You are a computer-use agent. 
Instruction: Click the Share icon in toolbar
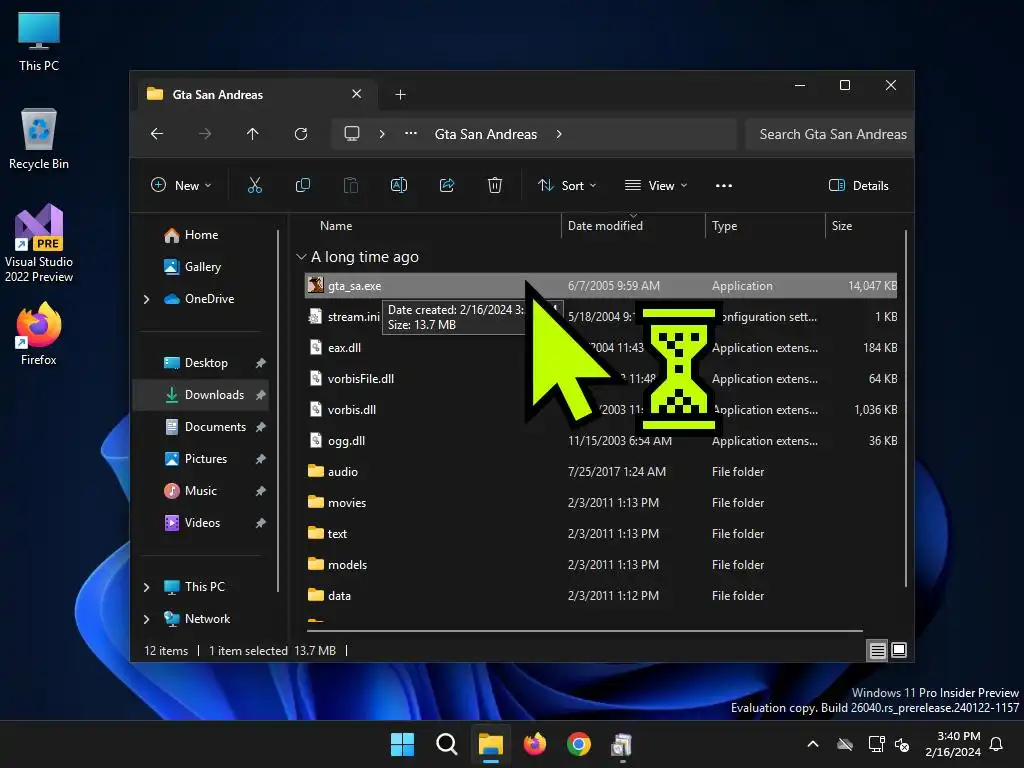point(447,185)
